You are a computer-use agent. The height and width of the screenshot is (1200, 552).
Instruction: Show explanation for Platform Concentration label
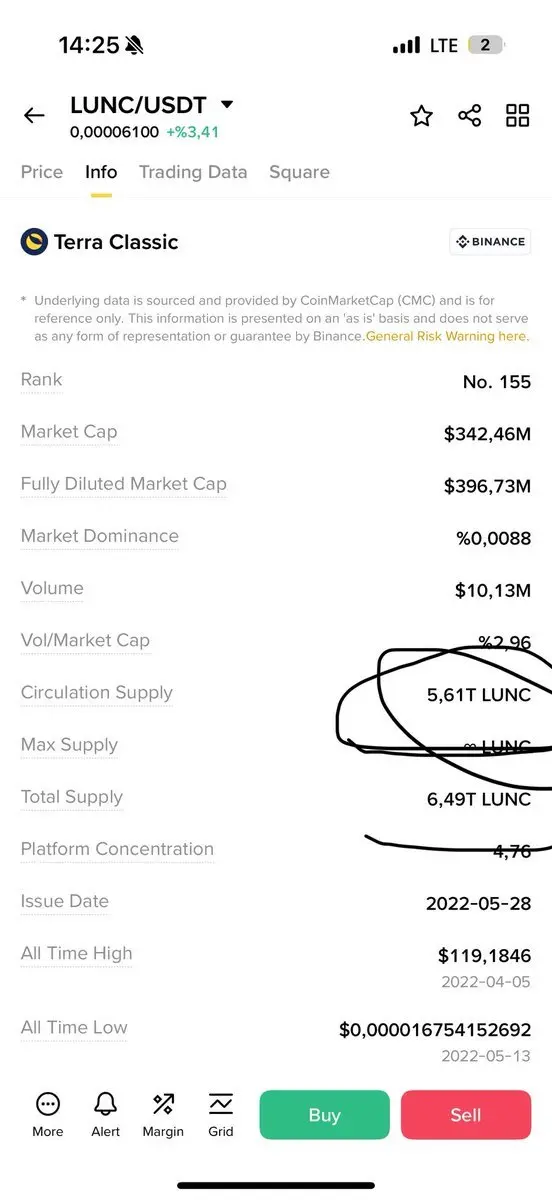[x=117, y=849]
